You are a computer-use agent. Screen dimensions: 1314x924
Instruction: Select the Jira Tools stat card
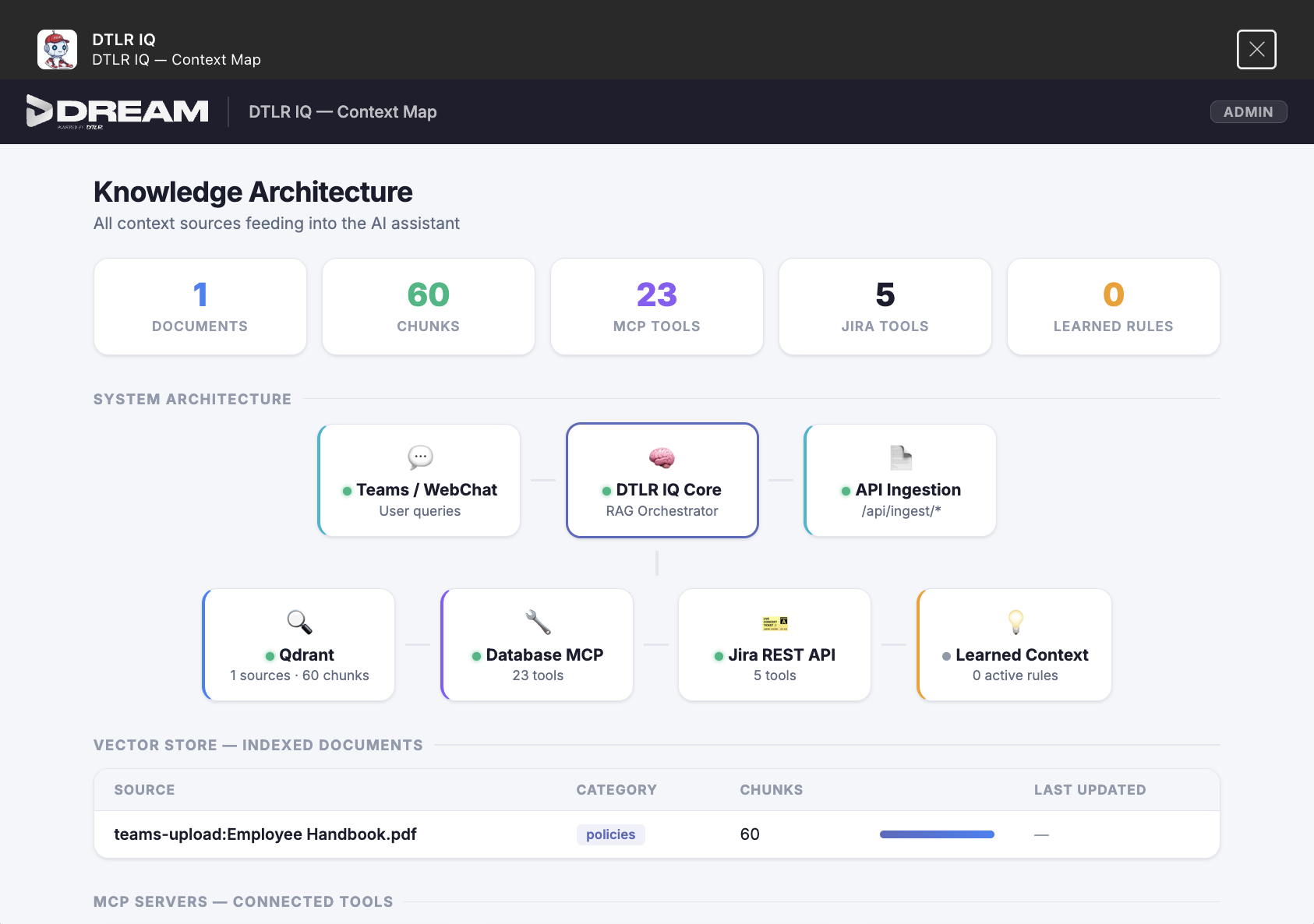(885, 306)
